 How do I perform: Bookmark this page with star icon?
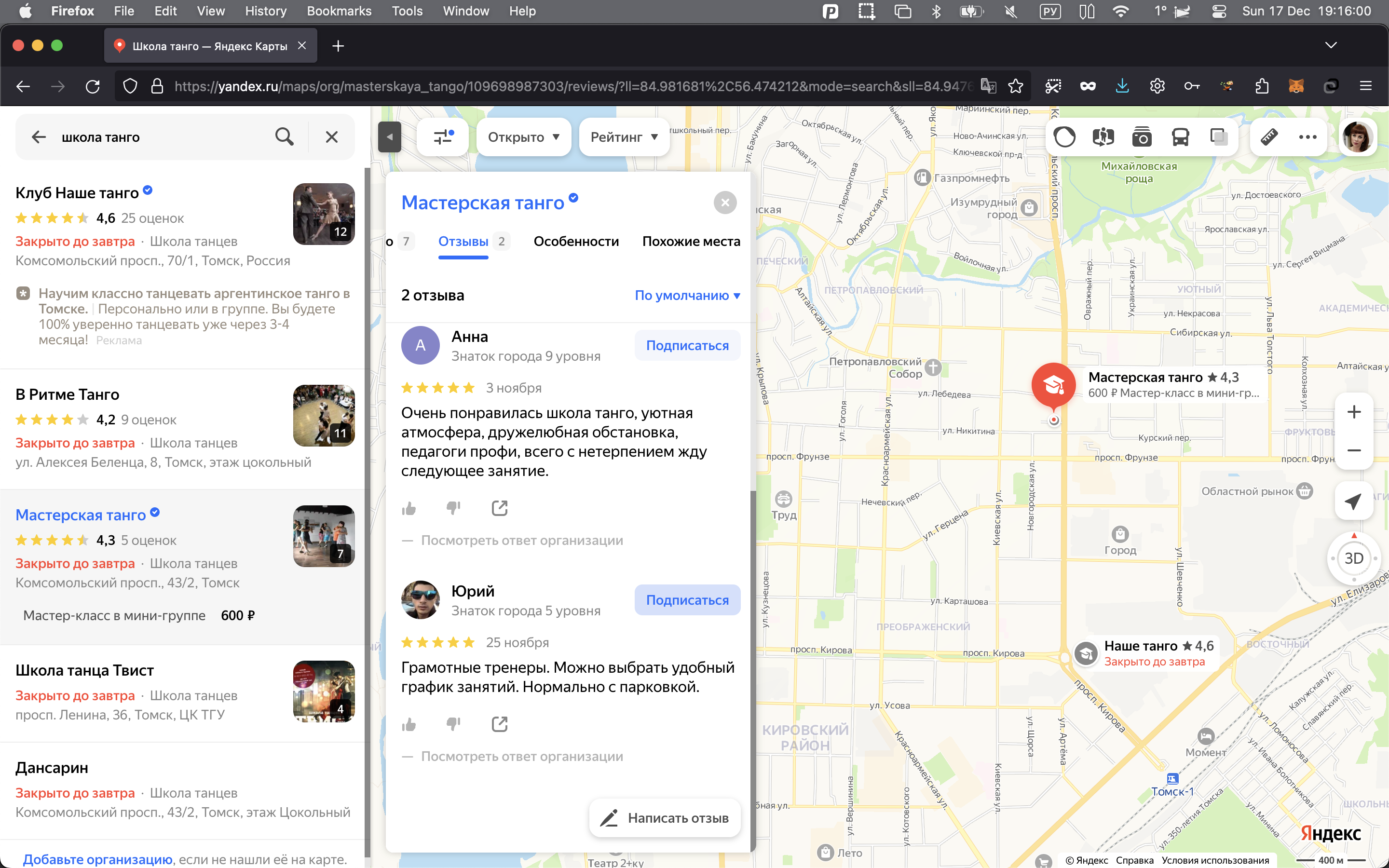pos(1015,86)
